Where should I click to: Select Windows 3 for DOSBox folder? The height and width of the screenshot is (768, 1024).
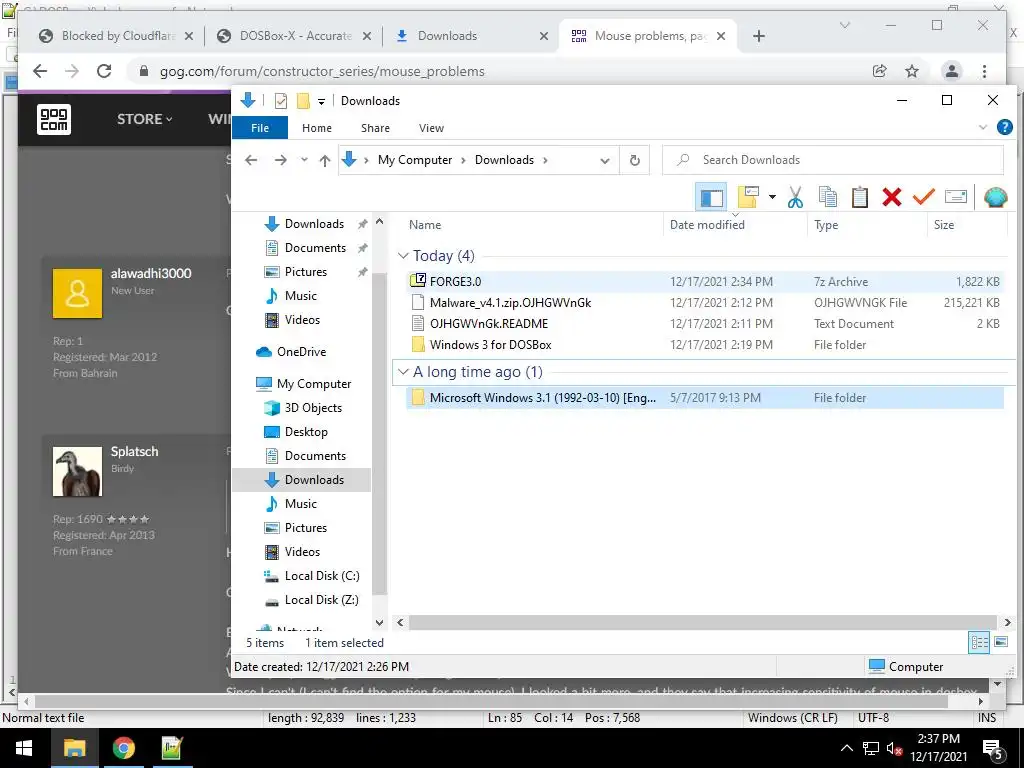705,344
